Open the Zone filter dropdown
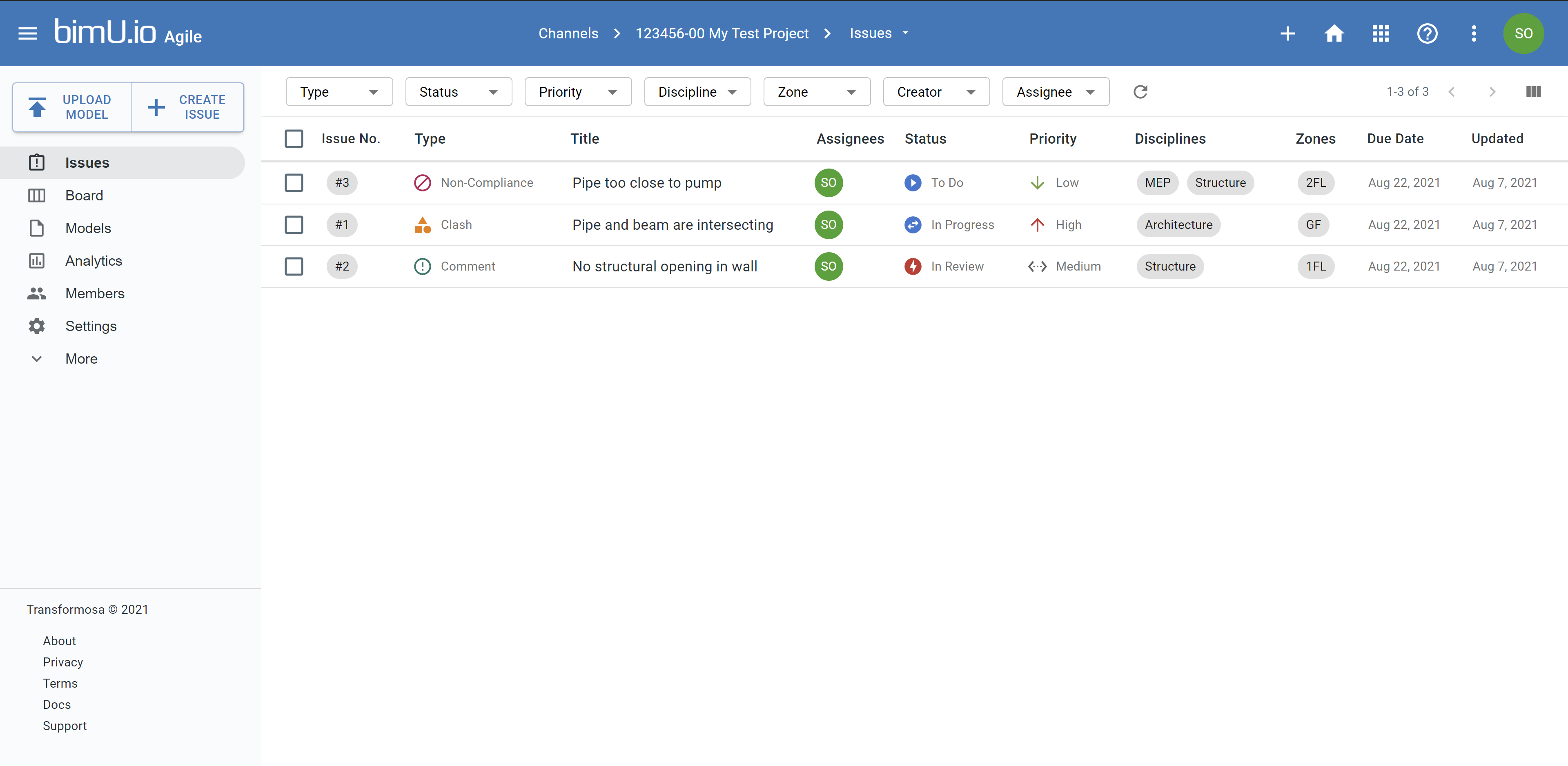 (x=817, y=92)
